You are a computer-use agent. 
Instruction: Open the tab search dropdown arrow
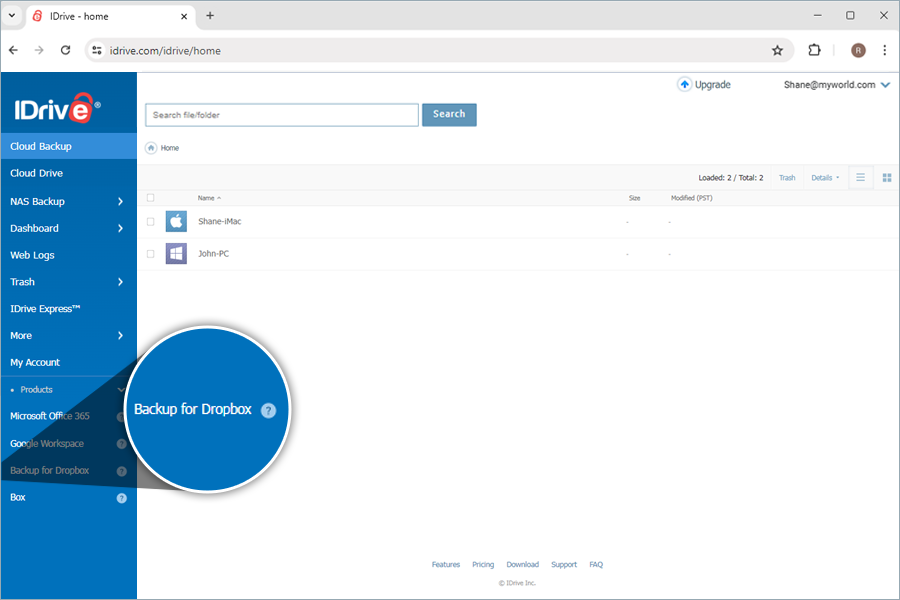[12, 16]
